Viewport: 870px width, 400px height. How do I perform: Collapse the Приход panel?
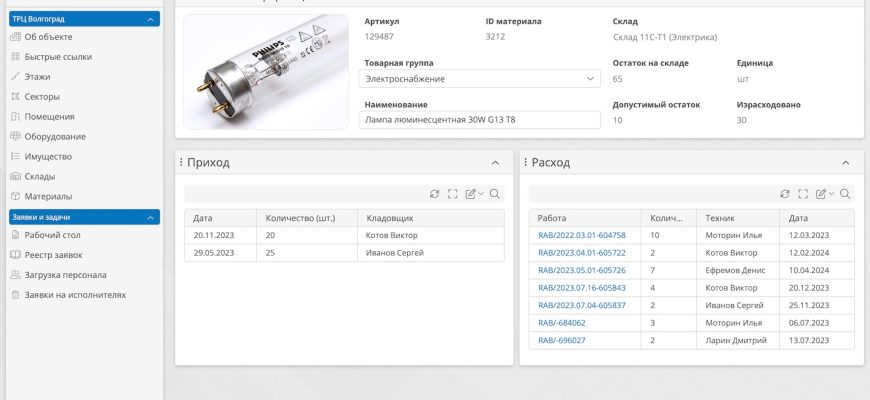coord(495,162)
